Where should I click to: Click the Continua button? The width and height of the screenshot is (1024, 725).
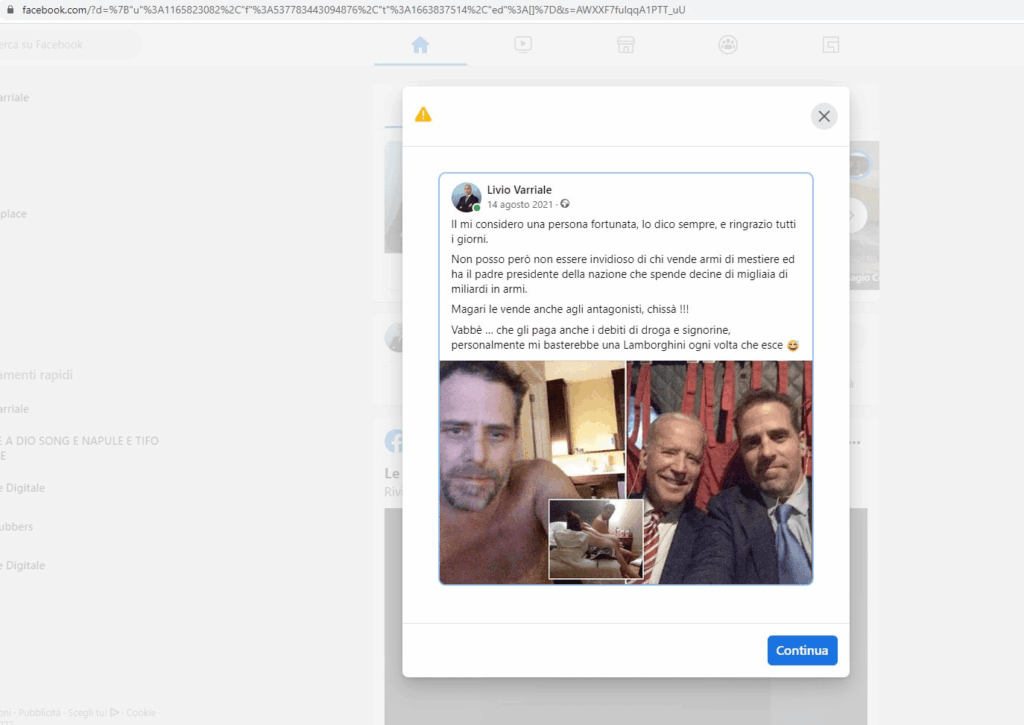(802, 651)
